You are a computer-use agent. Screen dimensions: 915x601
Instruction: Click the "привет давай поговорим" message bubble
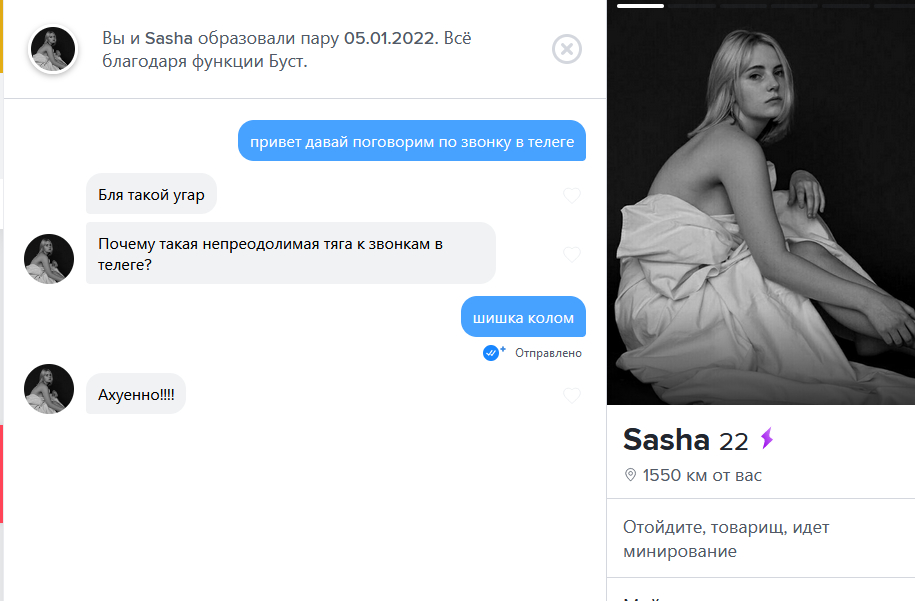pos(412,141)
